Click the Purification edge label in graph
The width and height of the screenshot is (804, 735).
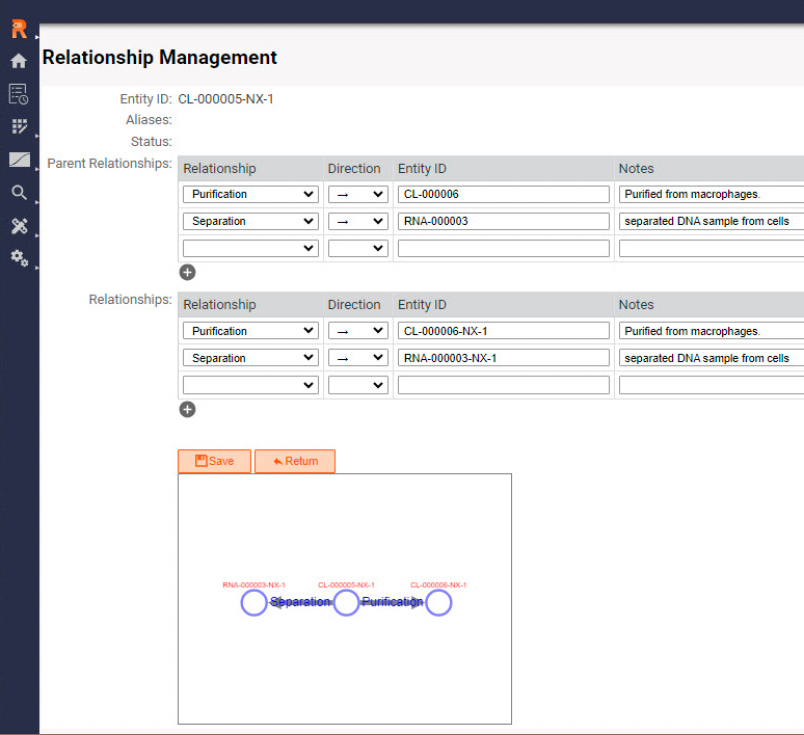tap(392, 602)
